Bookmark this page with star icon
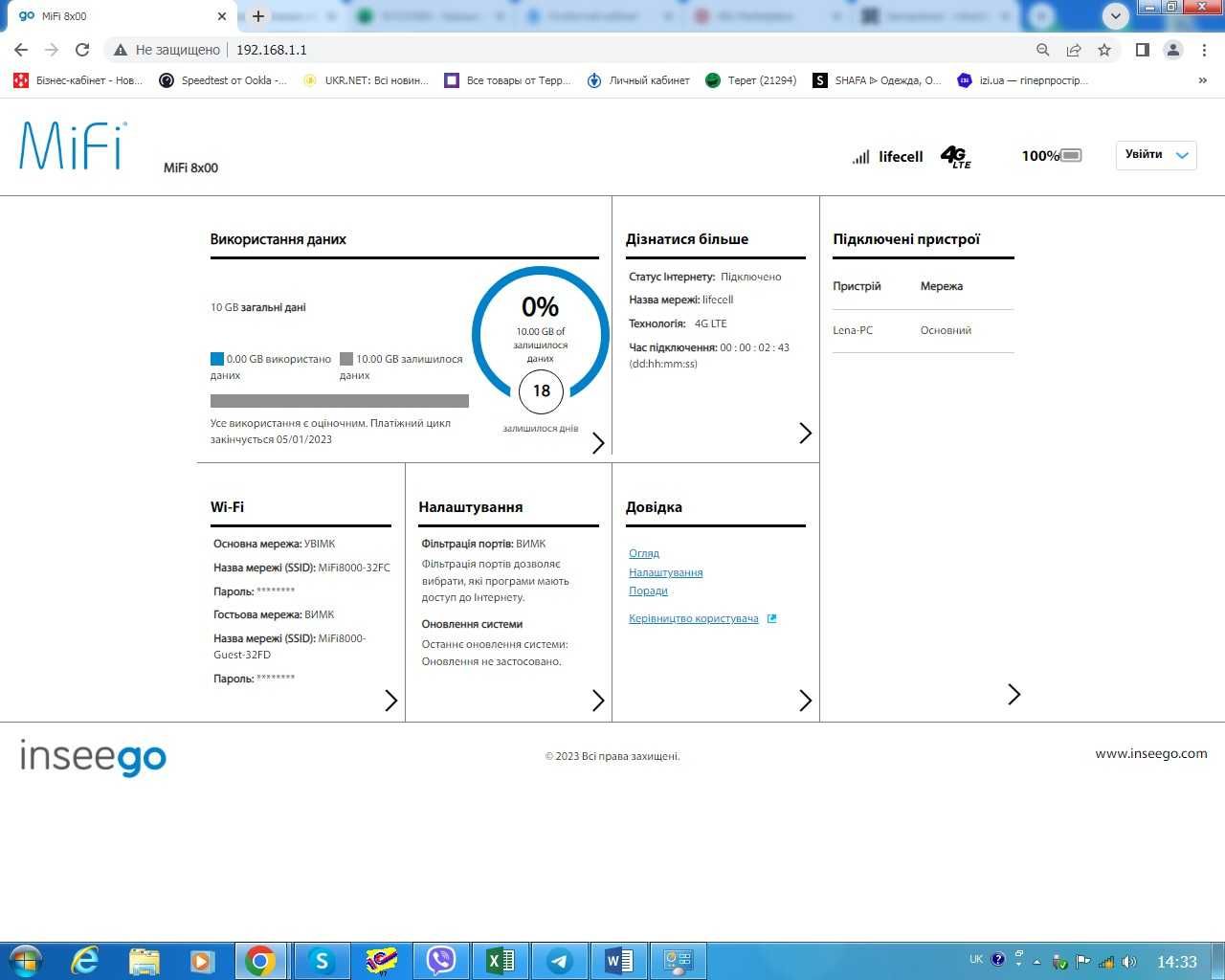1225x980 pixels. click(1104, 50)
